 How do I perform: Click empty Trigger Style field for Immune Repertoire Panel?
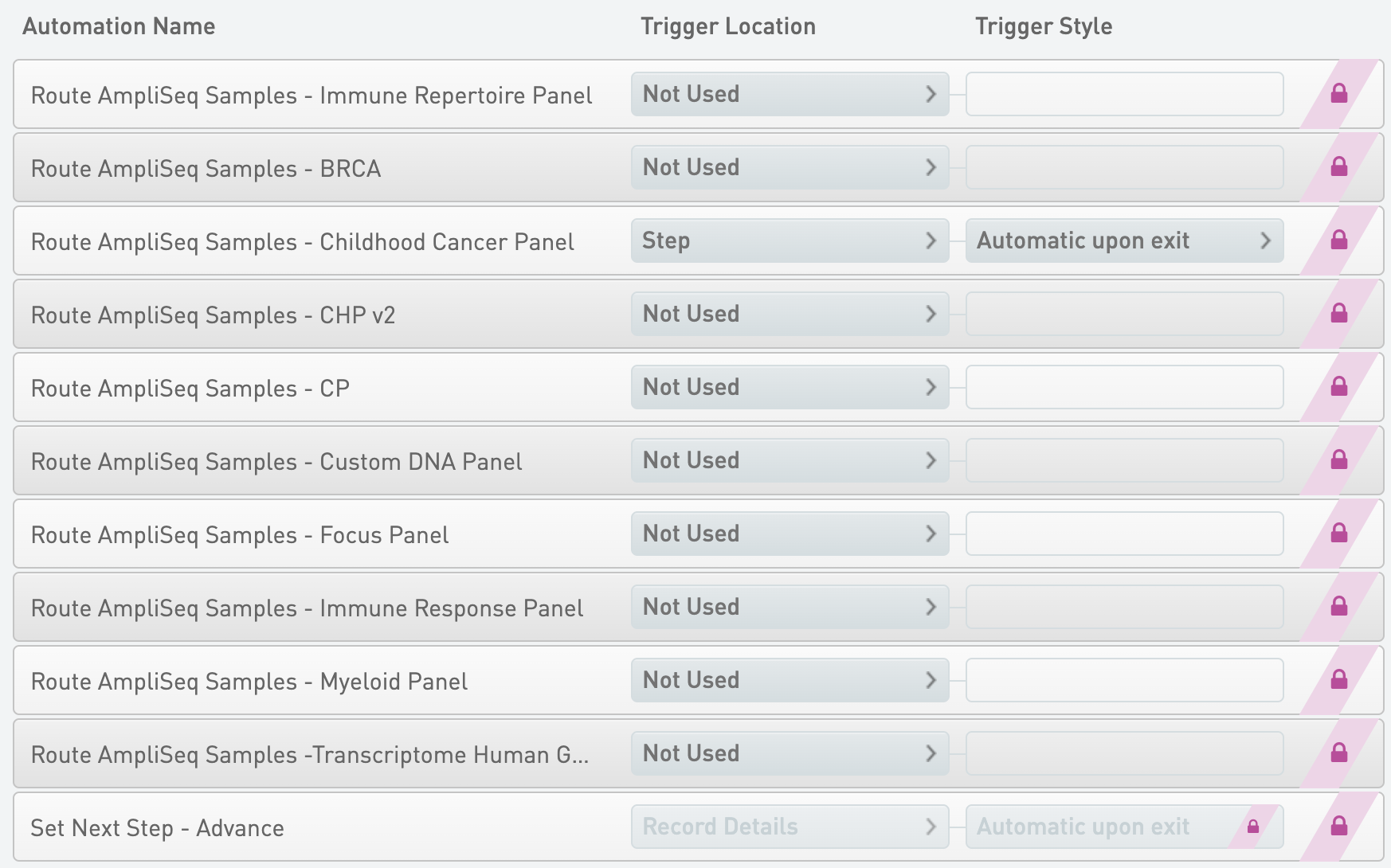tap(1123, 94)
